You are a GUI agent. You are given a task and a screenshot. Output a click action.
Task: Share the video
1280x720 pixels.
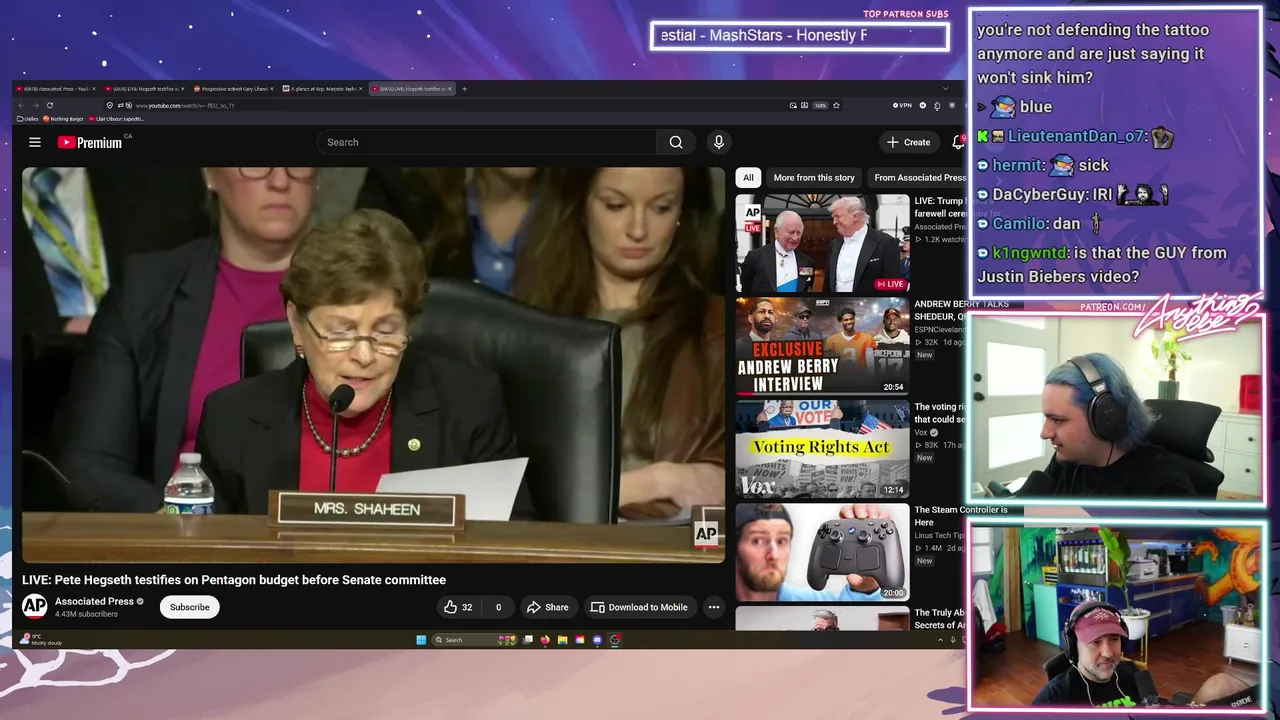pos(547,607)
